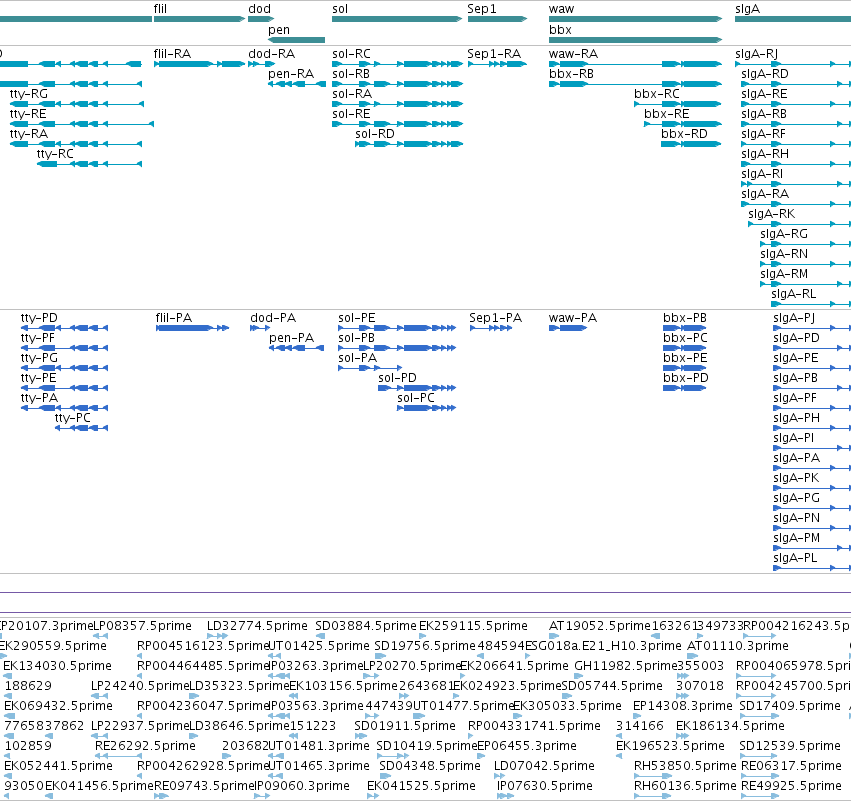The height and width of the screenshot is (801, 851).
Task: Click transcript bbx-RE
Action: click(x=683, y=124)
